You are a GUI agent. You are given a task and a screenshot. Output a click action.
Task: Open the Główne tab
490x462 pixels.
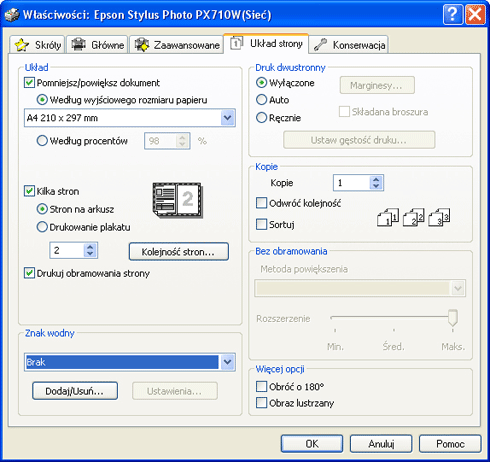[x=97, y=45]
